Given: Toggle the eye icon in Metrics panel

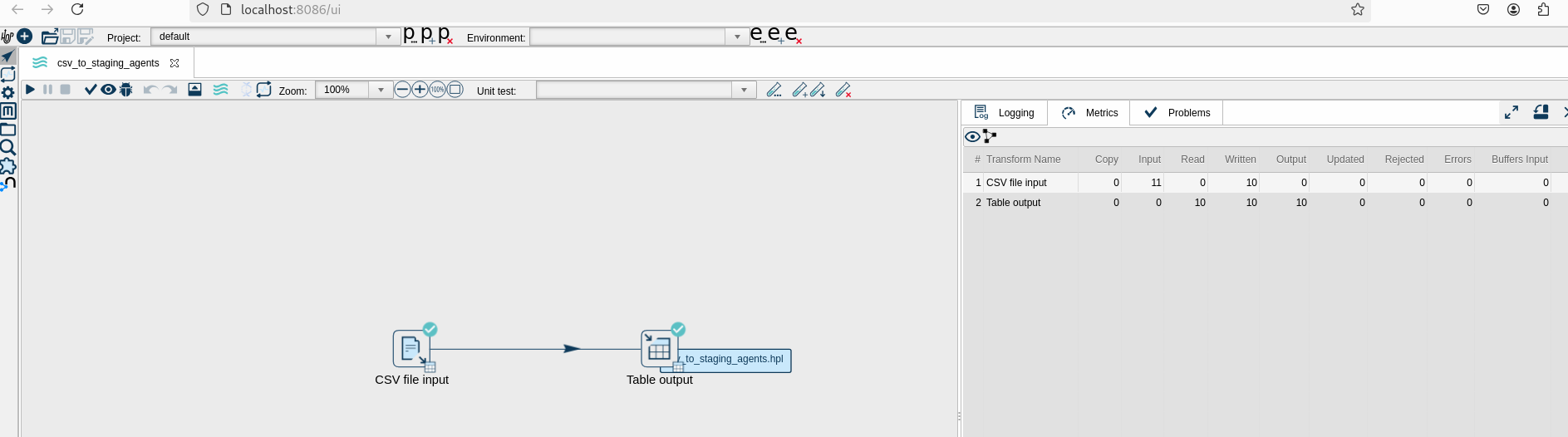Looking at the screenshot, I should 972,137.
